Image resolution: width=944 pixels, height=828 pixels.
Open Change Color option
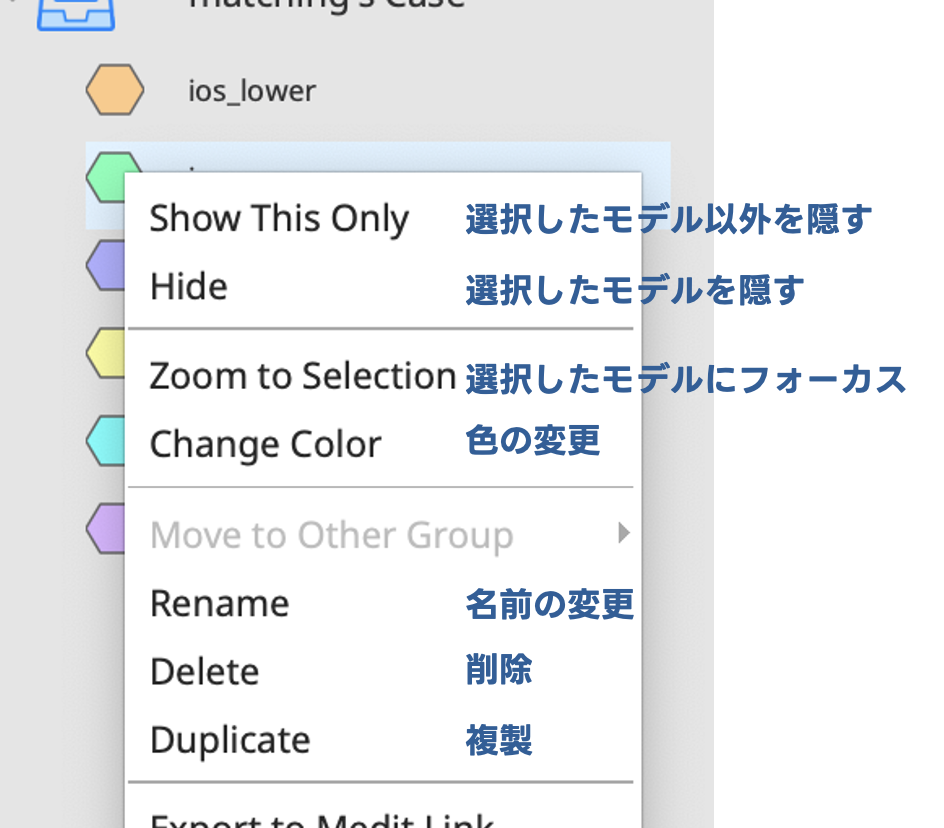coord(266,444)
